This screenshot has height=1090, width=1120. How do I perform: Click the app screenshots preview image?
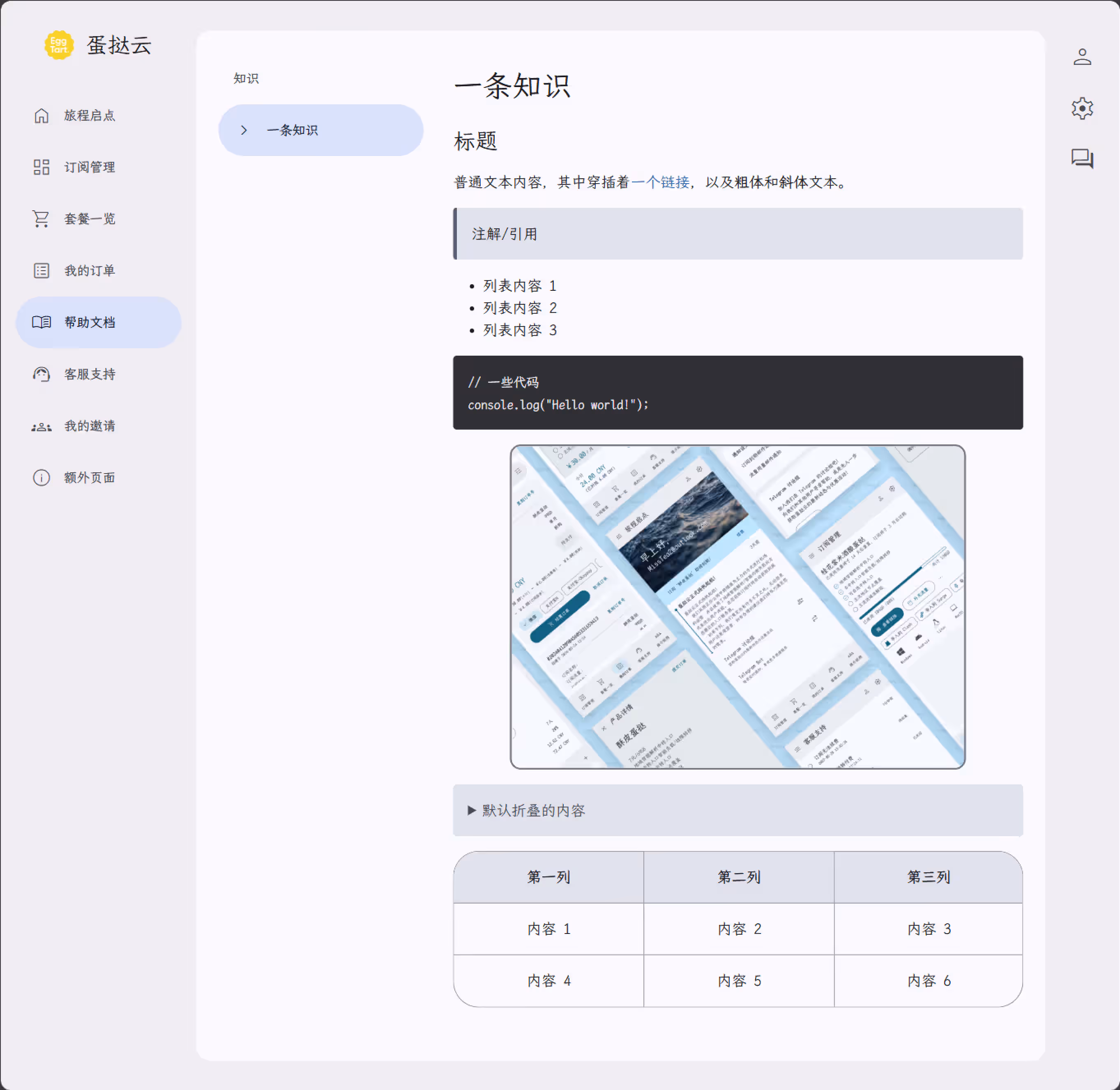coord(737,607)
